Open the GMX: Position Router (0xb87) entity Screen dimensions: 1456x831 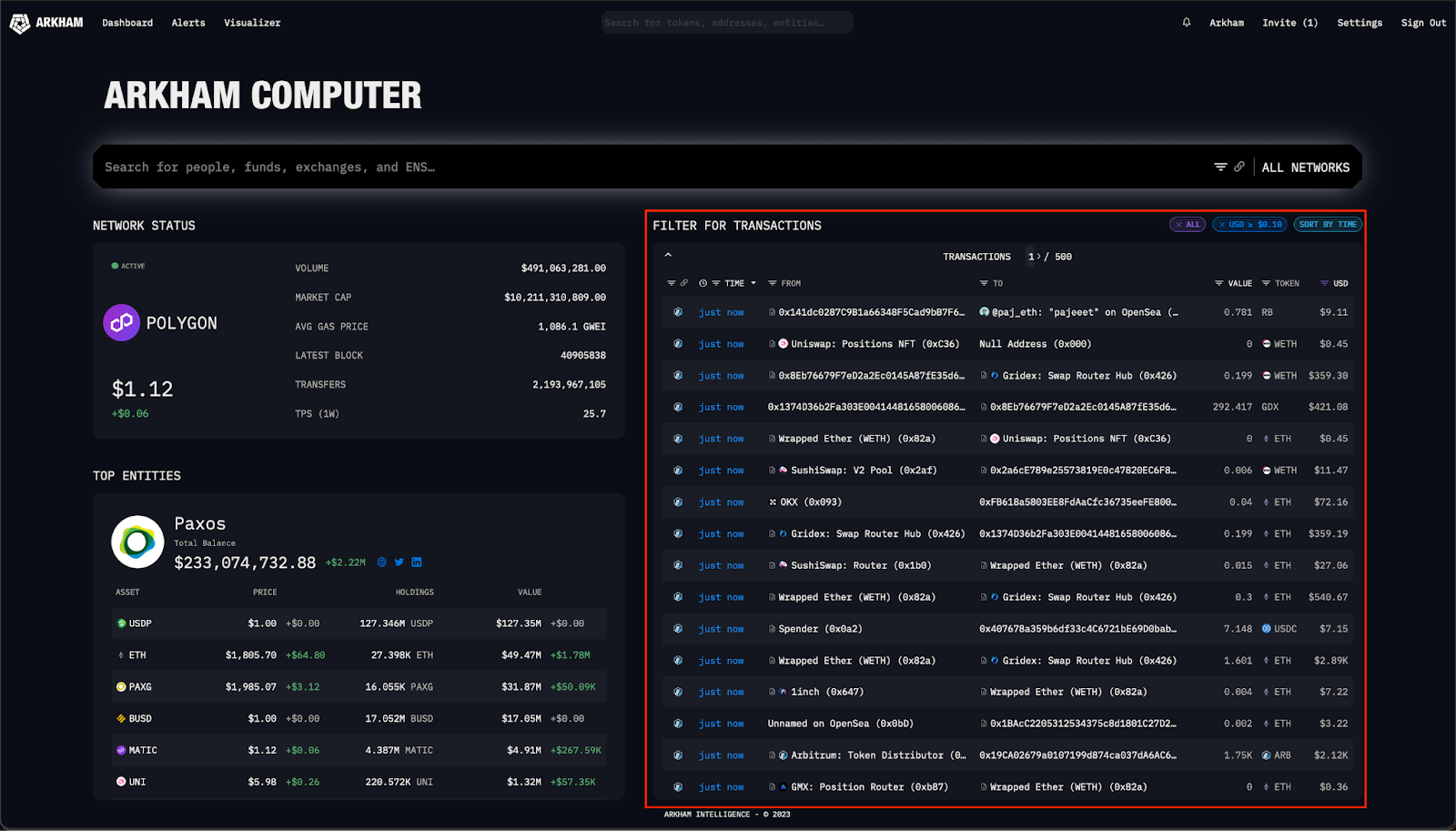point(869,787)
